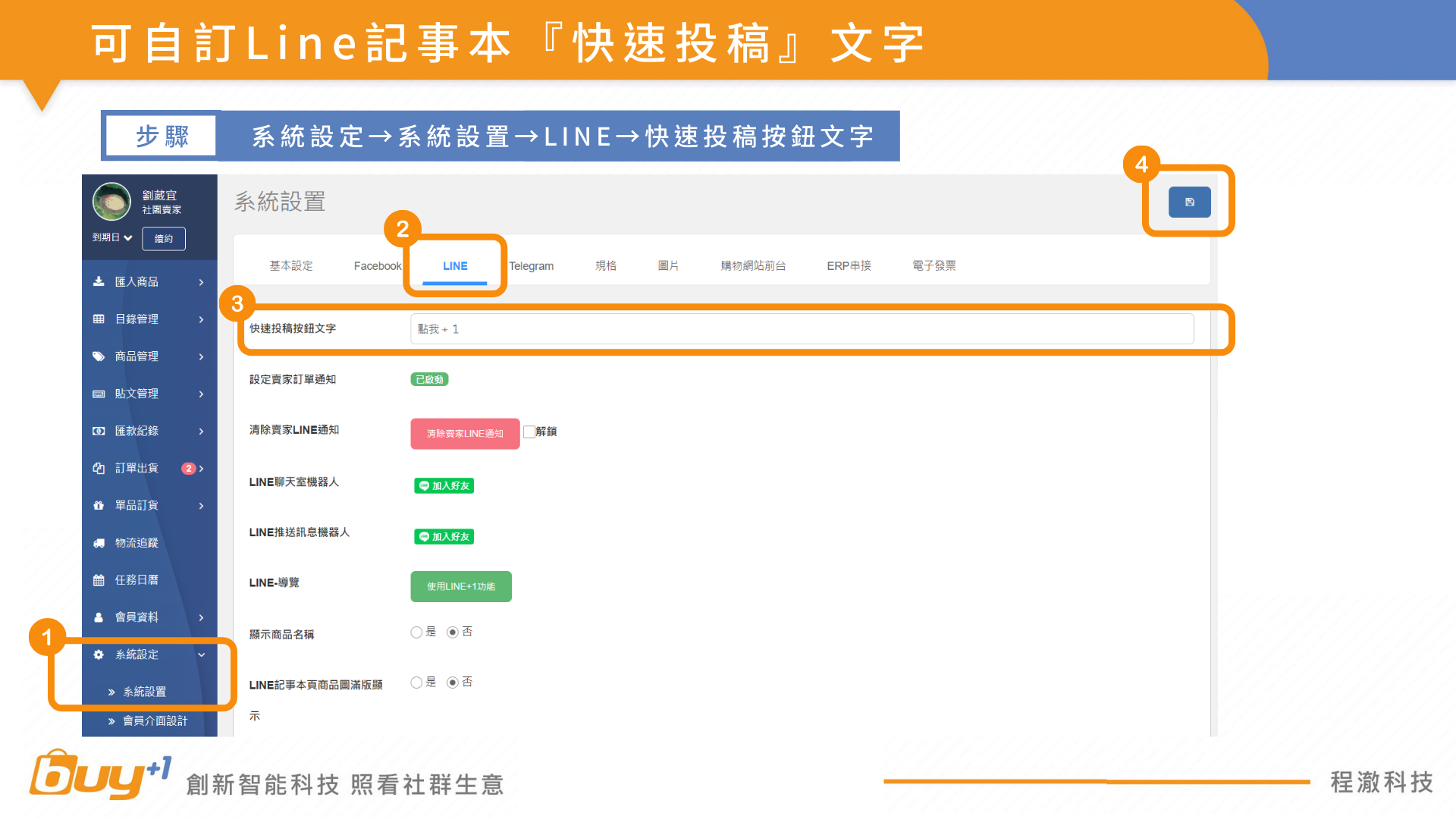
Task: Click the blue save icon button
Action: [x=1189, y=202]
